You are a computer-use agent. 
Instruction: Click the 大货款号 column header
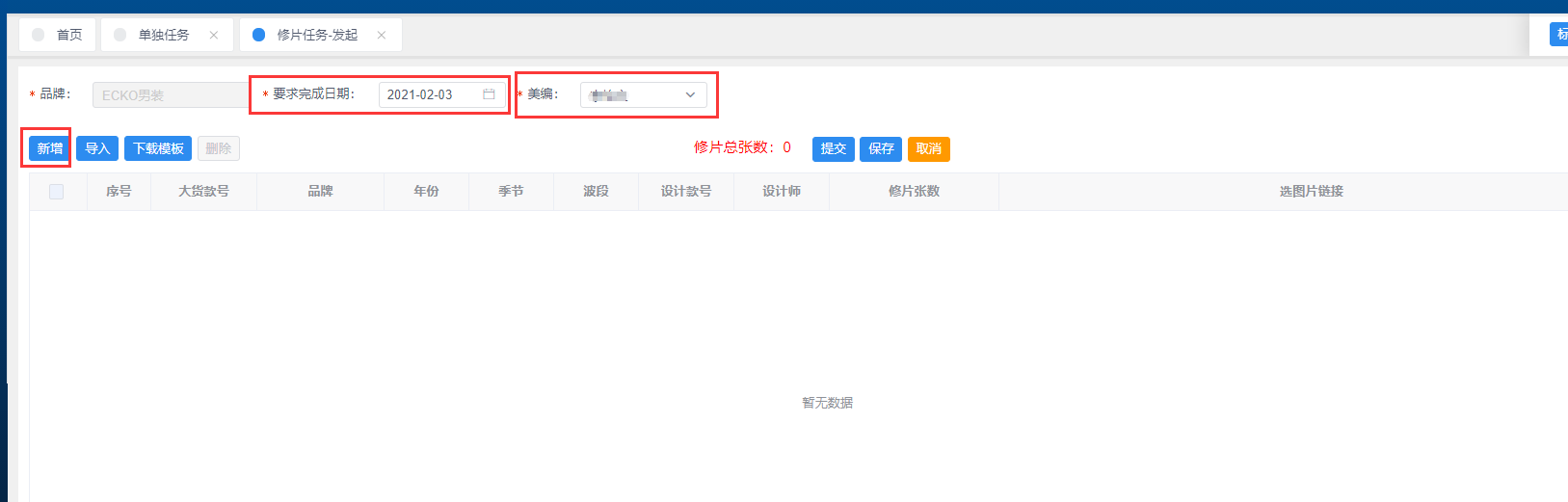[203, 192]
